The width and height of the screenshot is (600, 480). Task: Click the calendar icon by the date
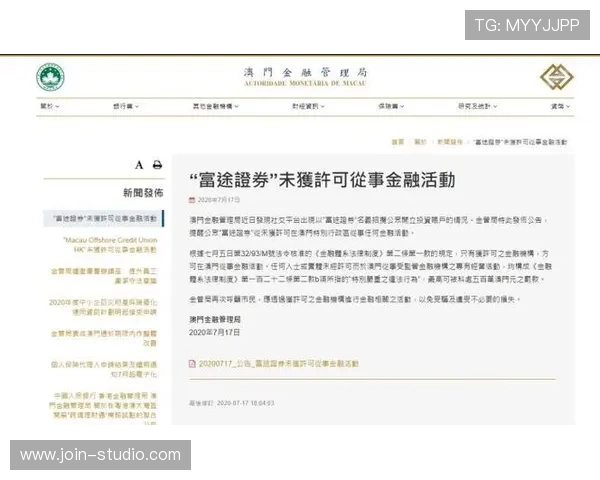click(192, 200)
